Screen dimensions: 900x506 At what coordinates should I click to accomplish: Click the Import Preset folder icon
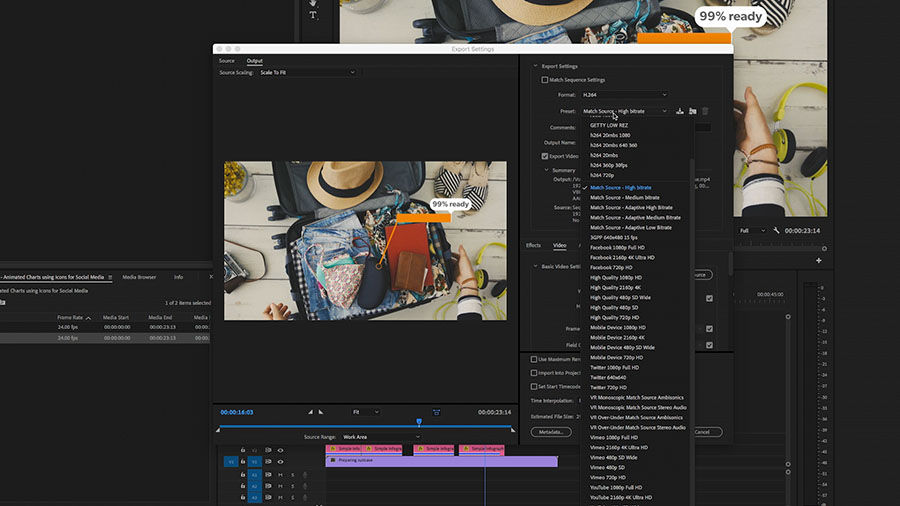coord(692,111)
